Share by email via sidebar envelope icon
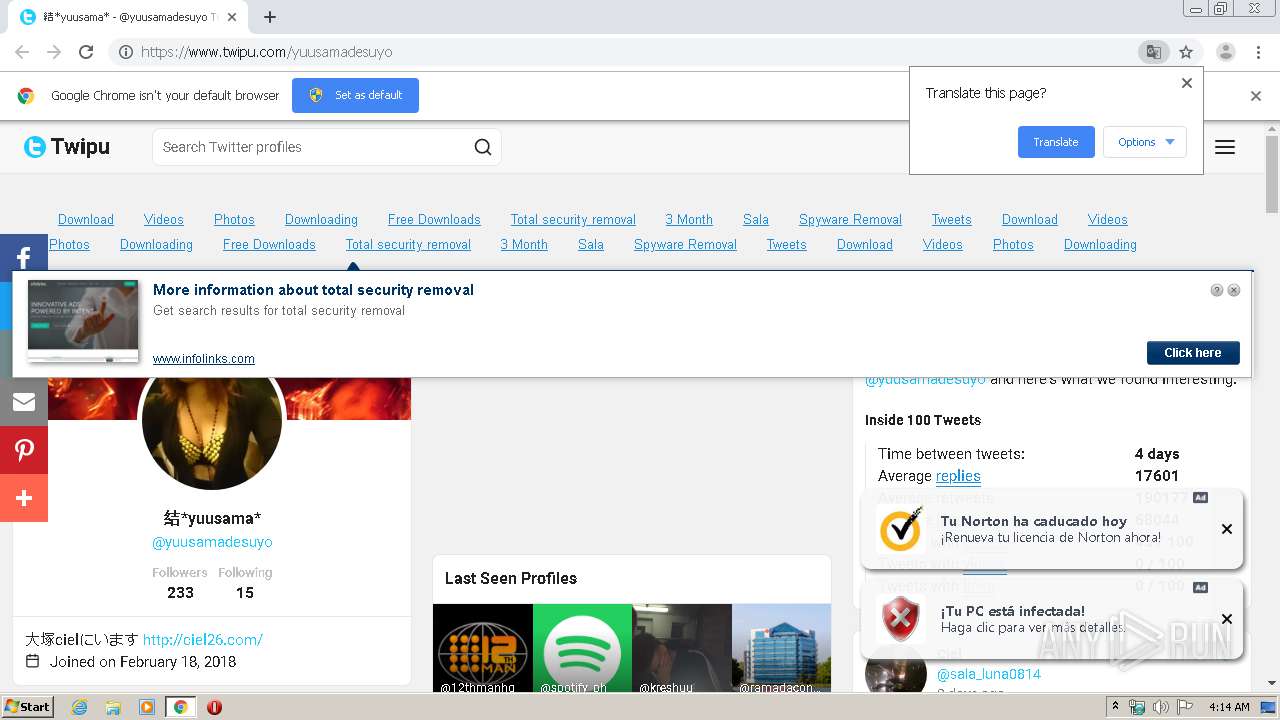The height and width of the screenshot is (720, 1280). tap(24, 402)
